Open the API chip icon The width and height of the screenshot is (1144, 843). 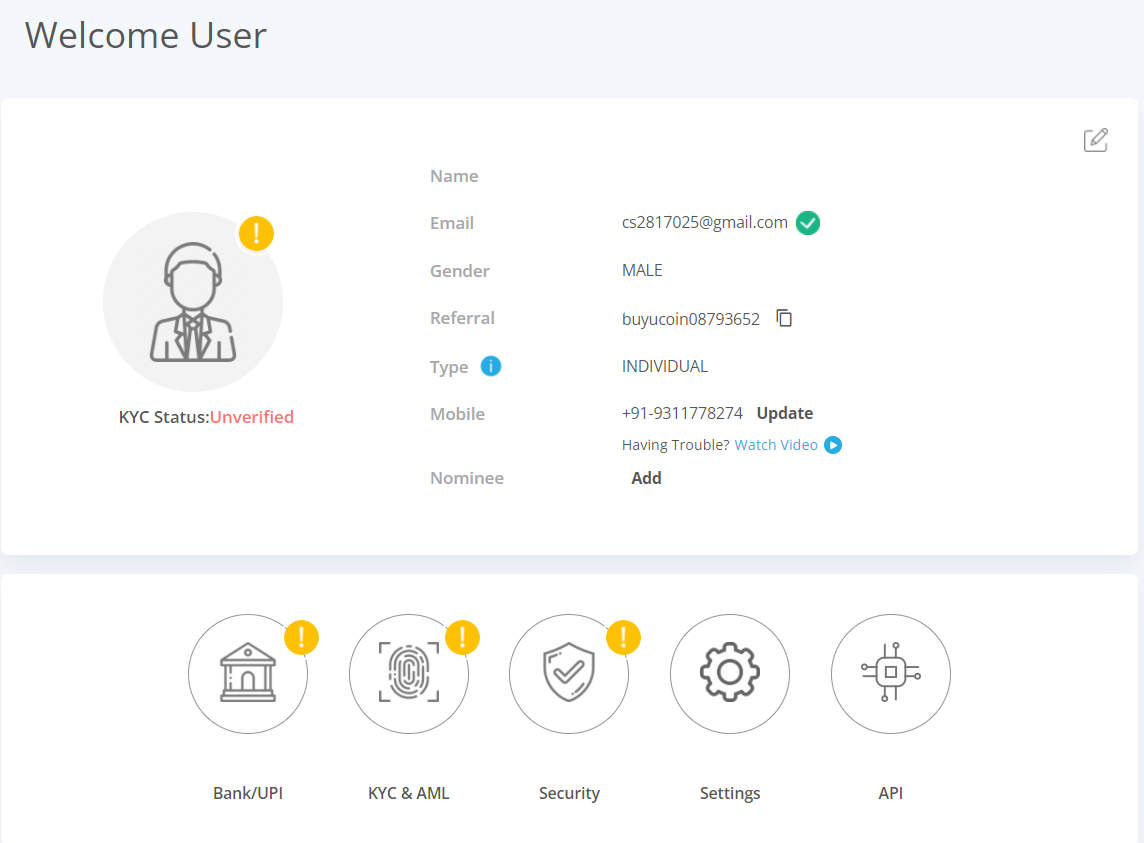tap(891, 674)
